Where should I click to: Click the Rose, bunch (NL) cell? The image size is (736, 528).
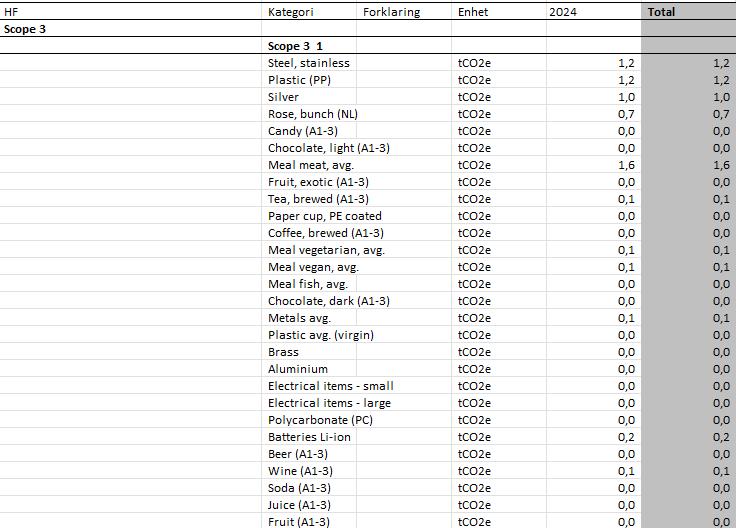tap(313, 114)
